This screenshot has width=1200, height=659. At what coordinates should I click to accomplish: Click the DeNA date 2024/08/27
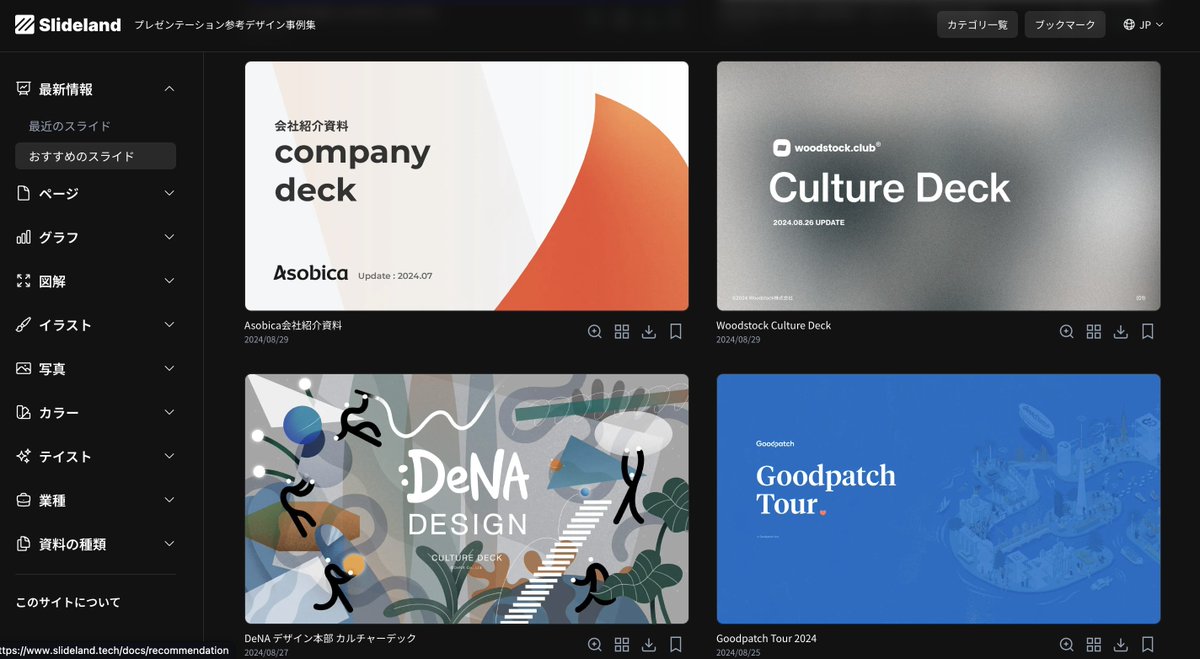click(264, 652)
